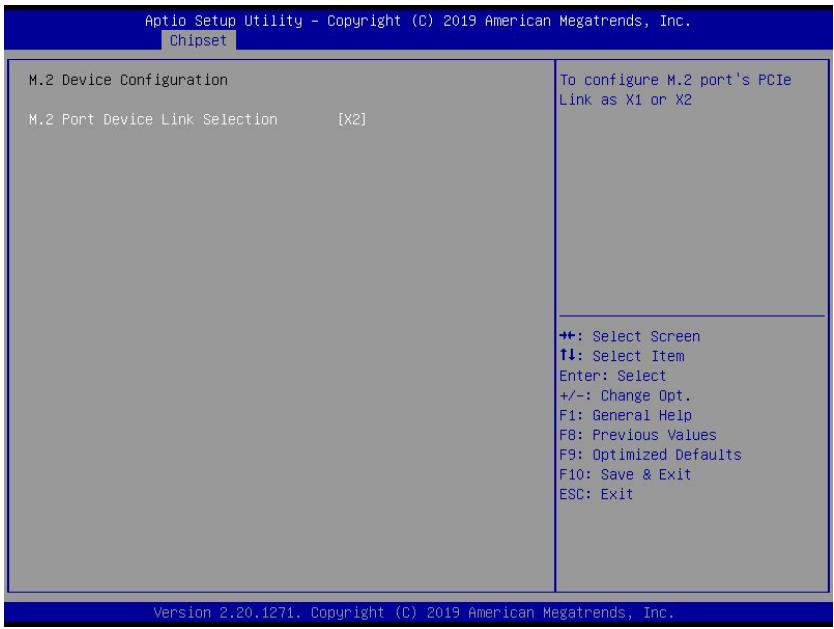Click F8: Previous Values entry

(638, 435)
